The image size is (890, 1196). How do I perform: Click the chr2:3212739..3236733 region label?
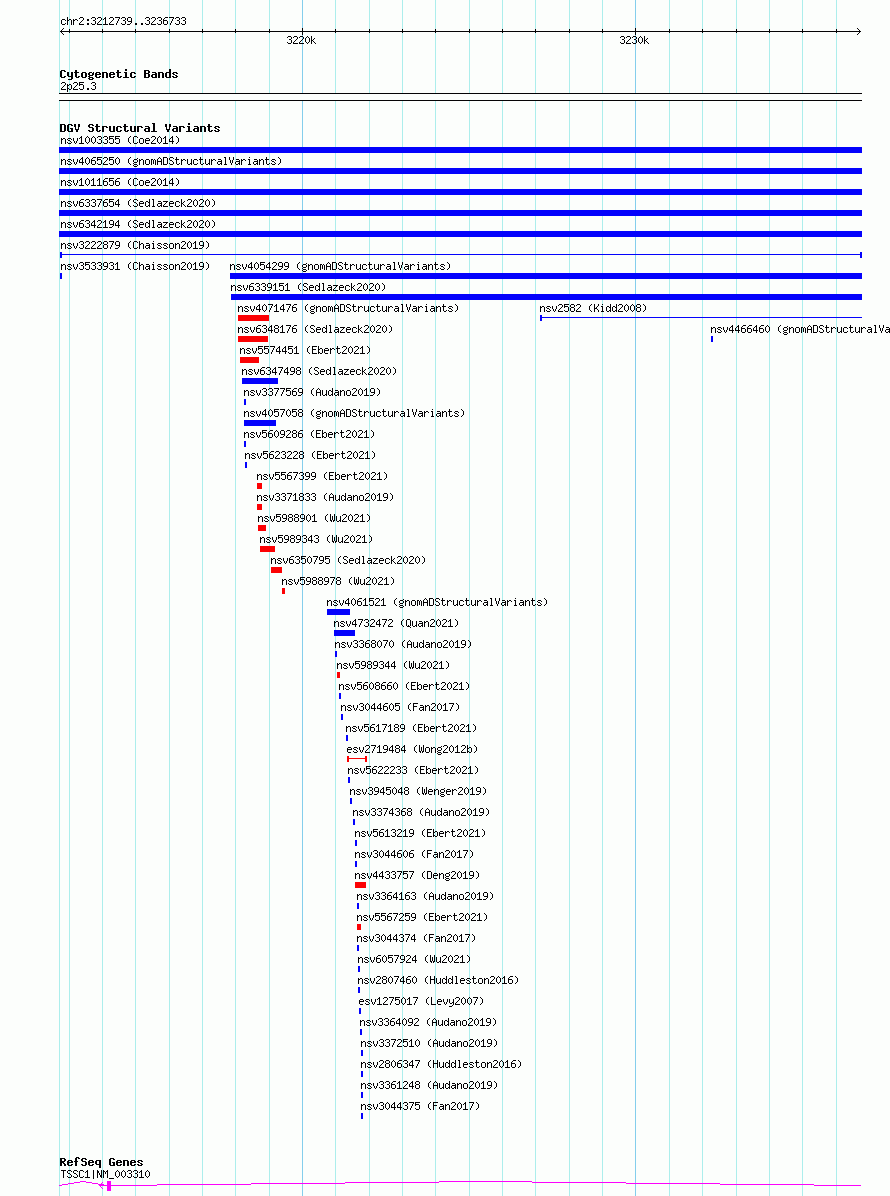pyautogui.click(x=123, y=21)
